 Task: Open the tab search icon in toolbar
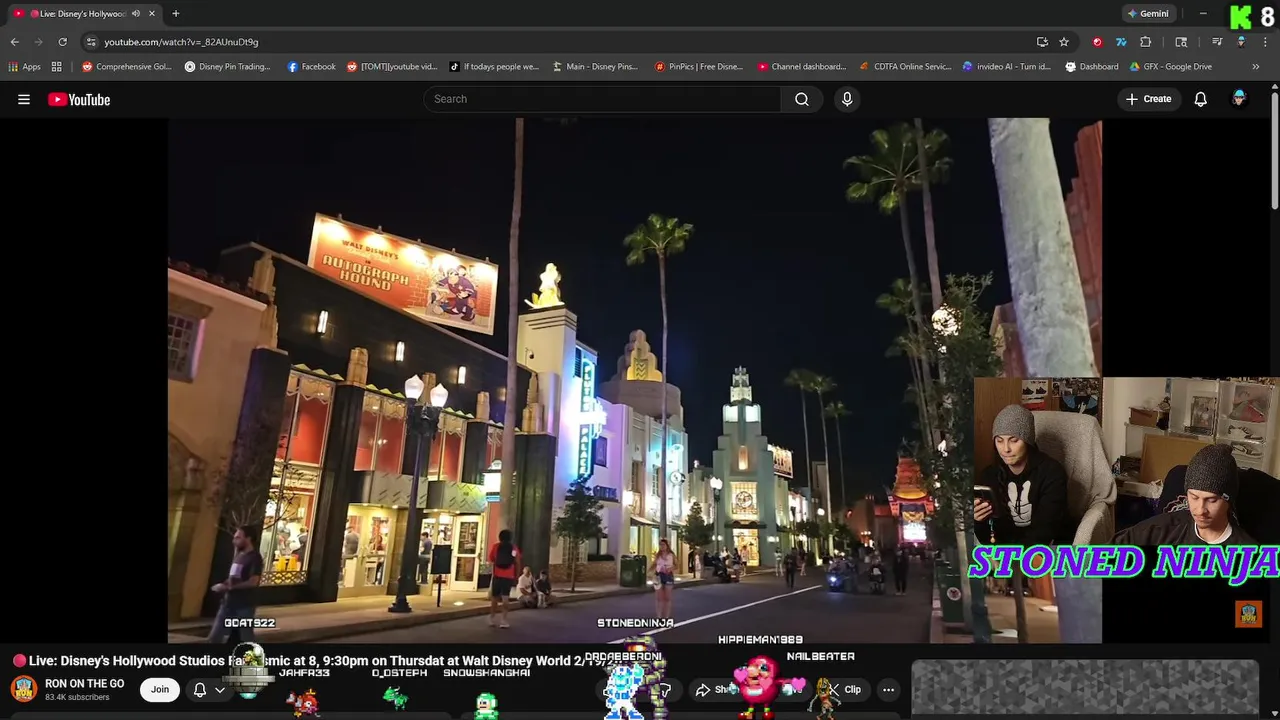(x=1181, y=42)
